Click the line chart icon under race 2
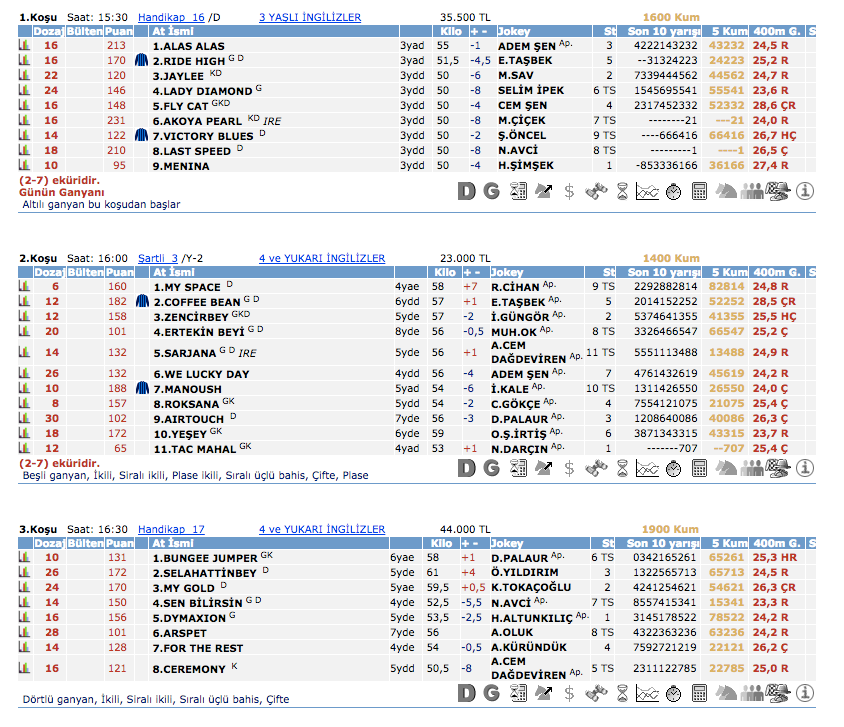Screen dimensions: 844x727 pyautogui.click(x=647, y=468)
